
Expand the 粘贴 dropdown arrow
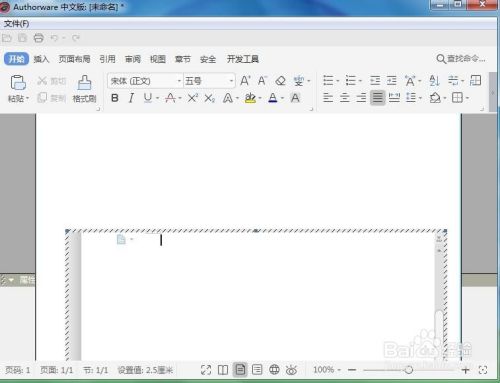tap(28, 99)
